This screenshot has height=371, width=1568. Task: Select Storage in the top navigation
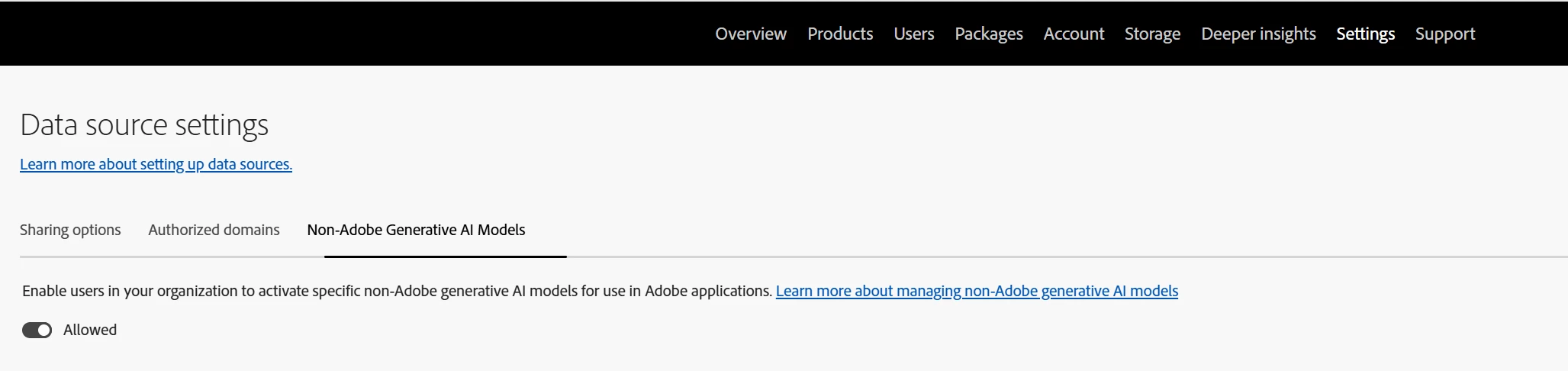click(x=1151, y=34)
